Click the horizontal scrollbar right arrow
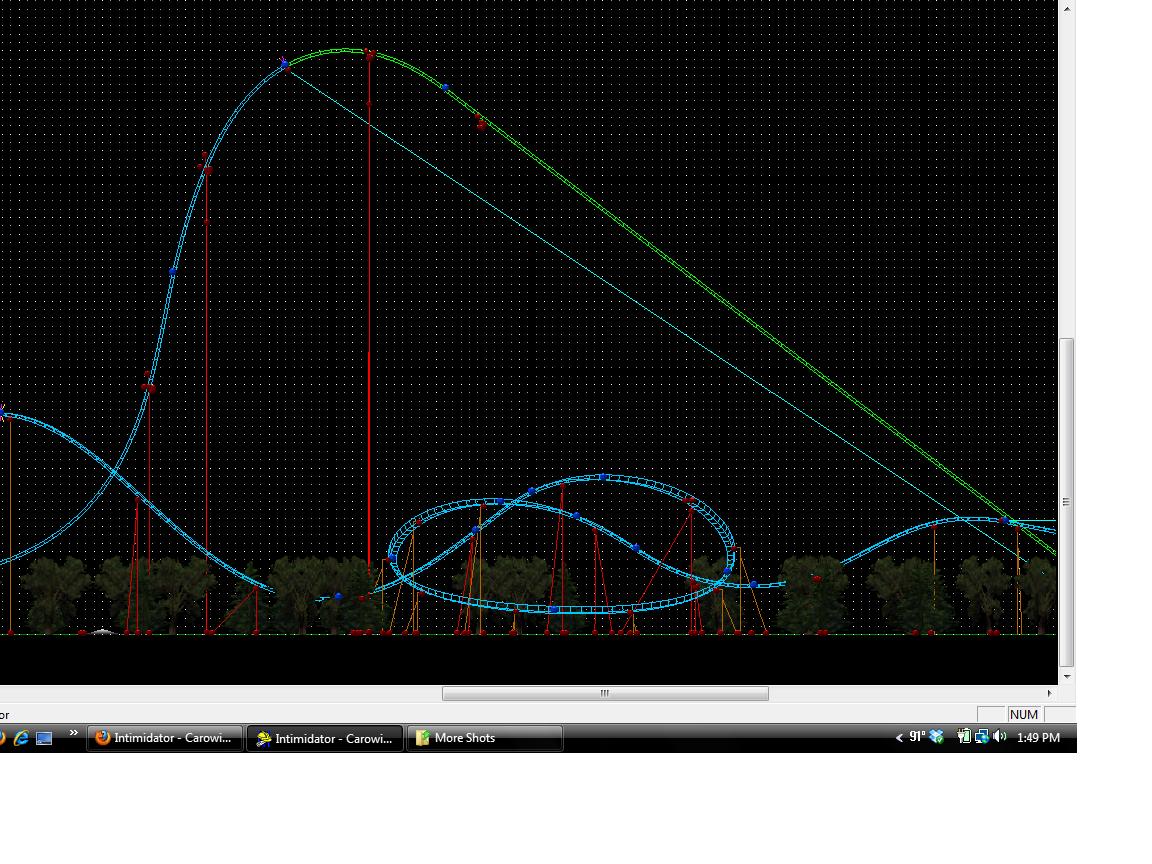Viewport: 1152px width, 864px height. 1049,694
